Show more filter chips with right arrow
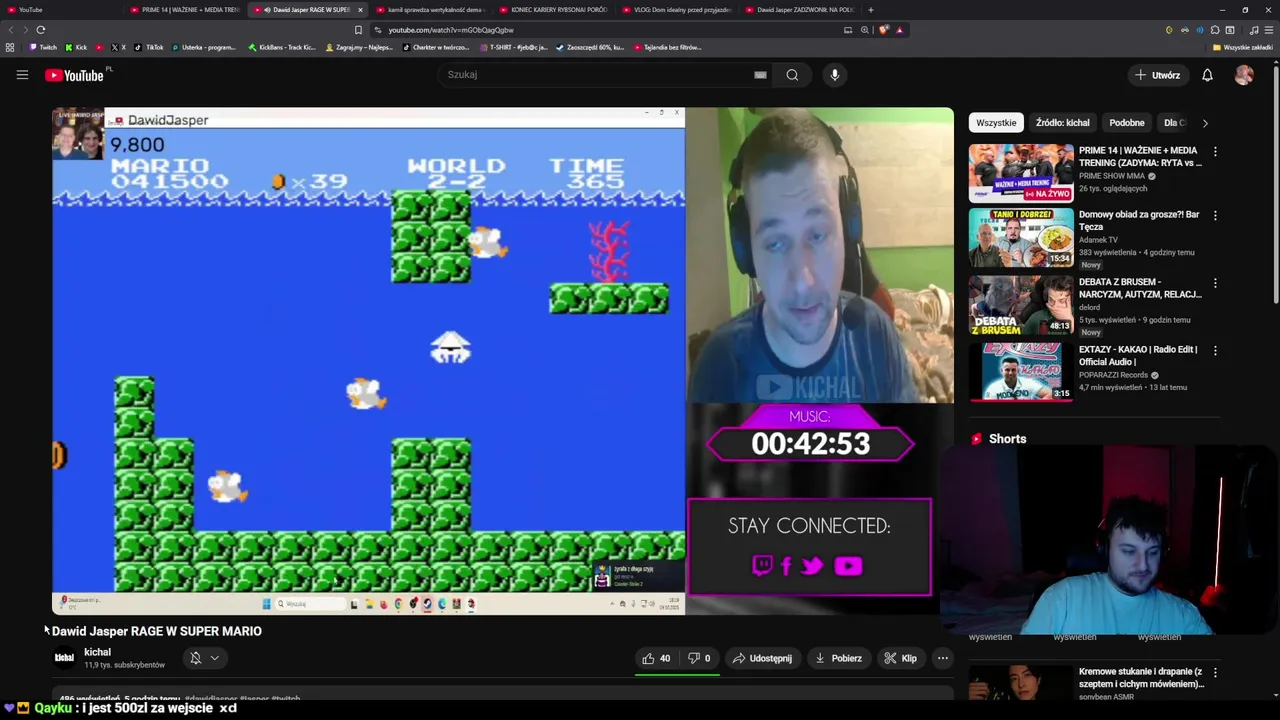1280x720 pixels. coord(1205,123)
